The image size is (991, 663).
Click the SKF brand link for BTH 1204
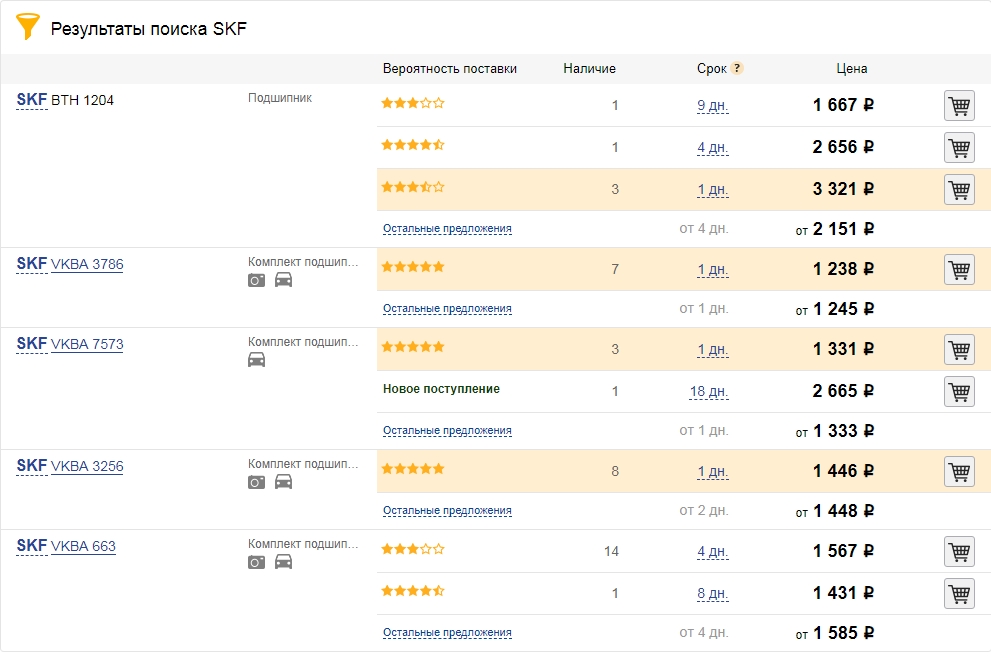tap(32, 100)
